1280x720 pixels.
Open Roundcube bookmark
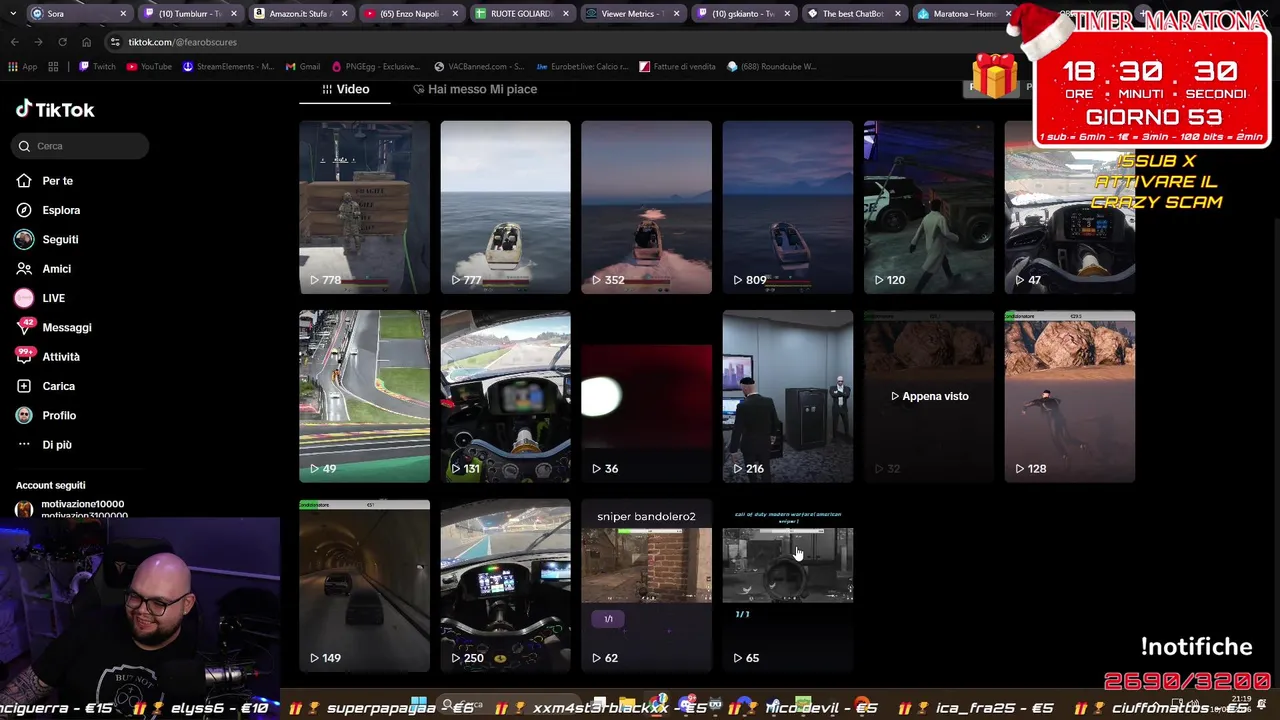tap(772, 67)
